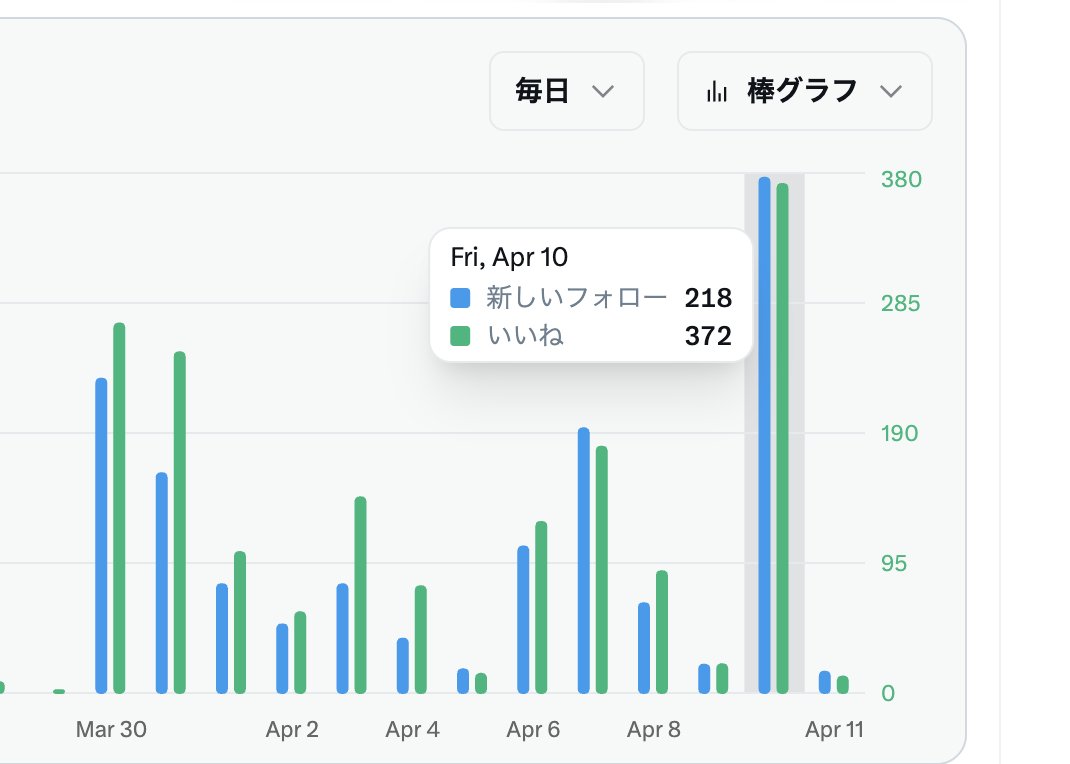Click the Mar 30 axis label

click(x=111, y=729)
